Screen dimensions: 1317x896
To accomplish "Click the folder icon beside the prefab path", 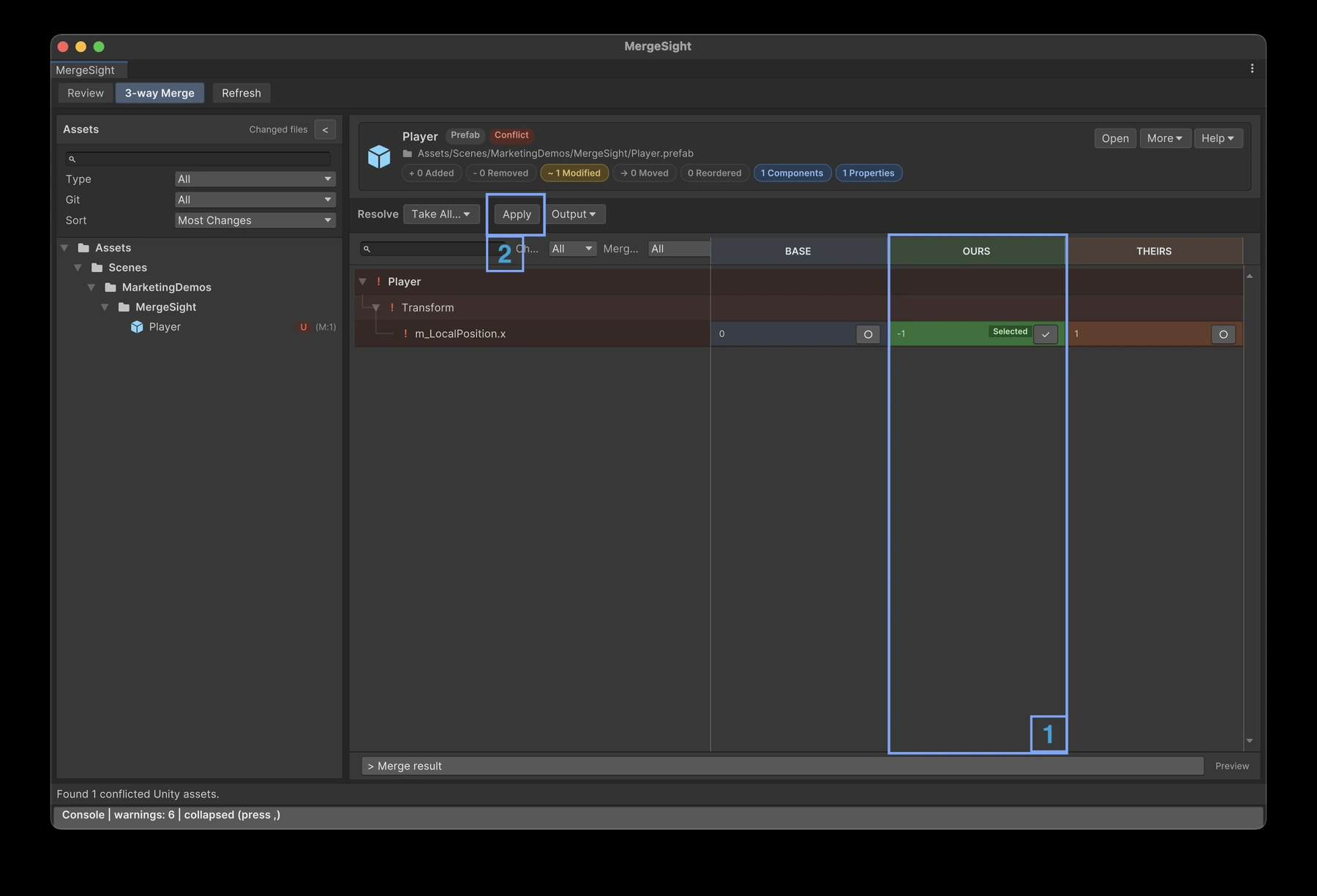I will [x=408, y=154].
